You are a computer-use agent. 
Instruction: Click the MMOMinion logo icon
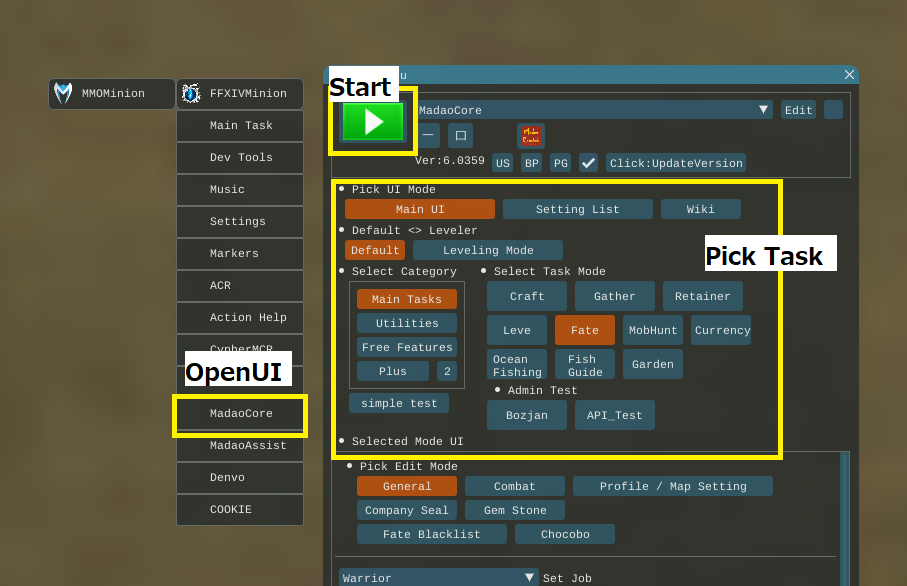point(63,94)
